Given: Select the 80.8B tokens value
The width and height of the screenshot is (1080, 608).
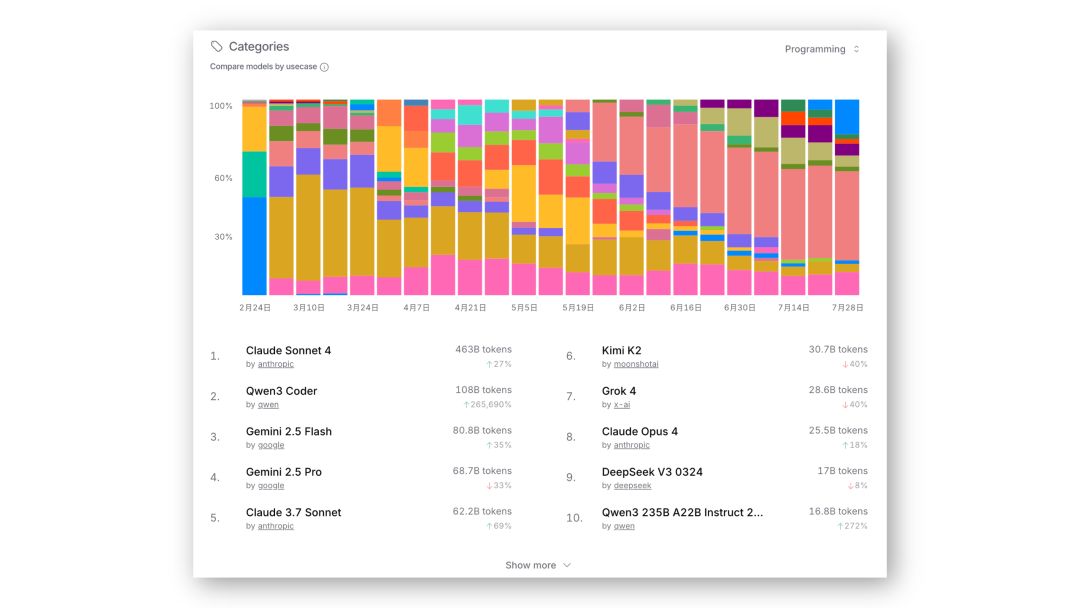Looking at the screenshot, I should (x=482, y=430).
